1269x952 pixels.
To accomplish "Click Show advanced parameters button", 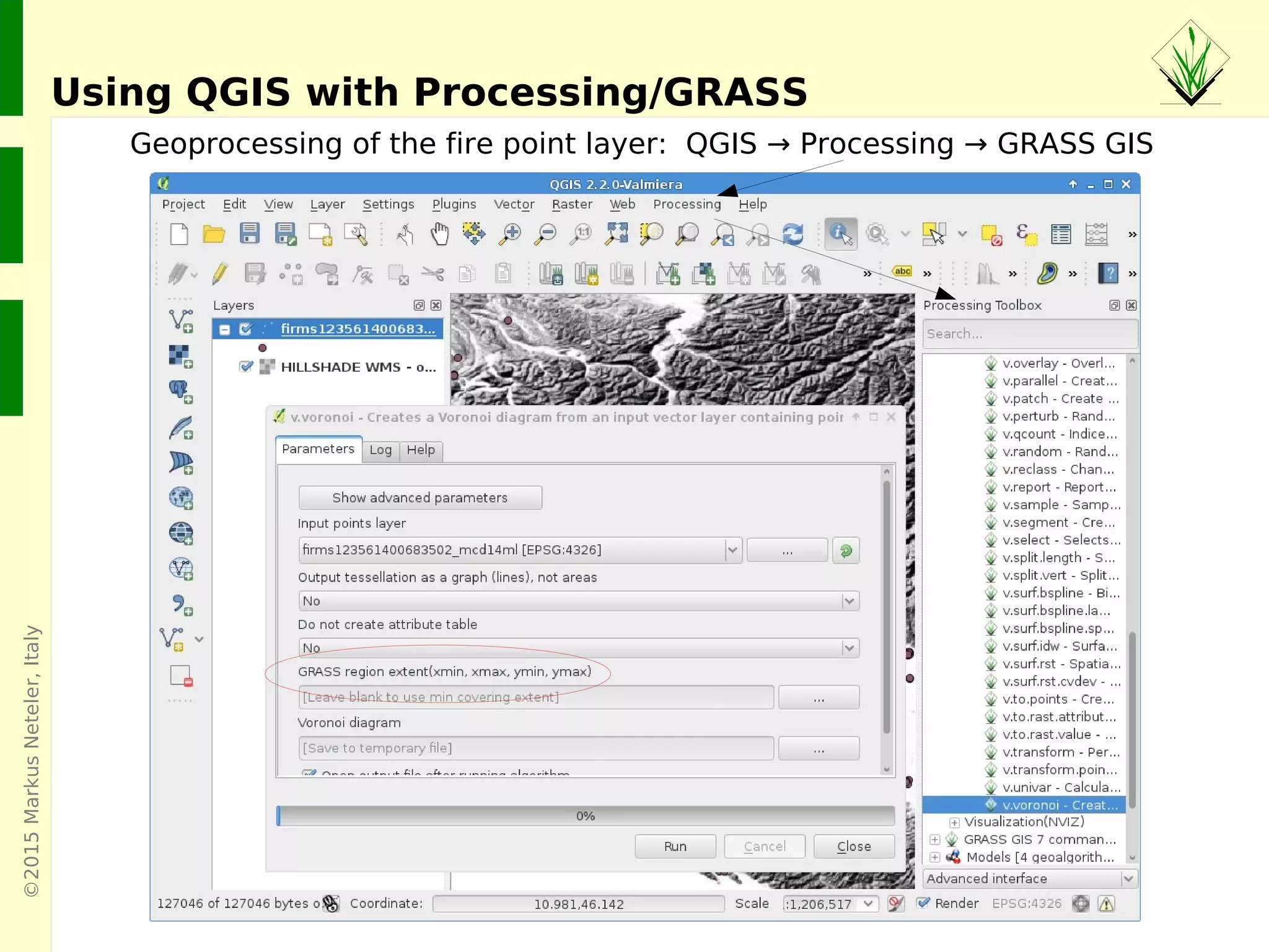I will point(420,497).
